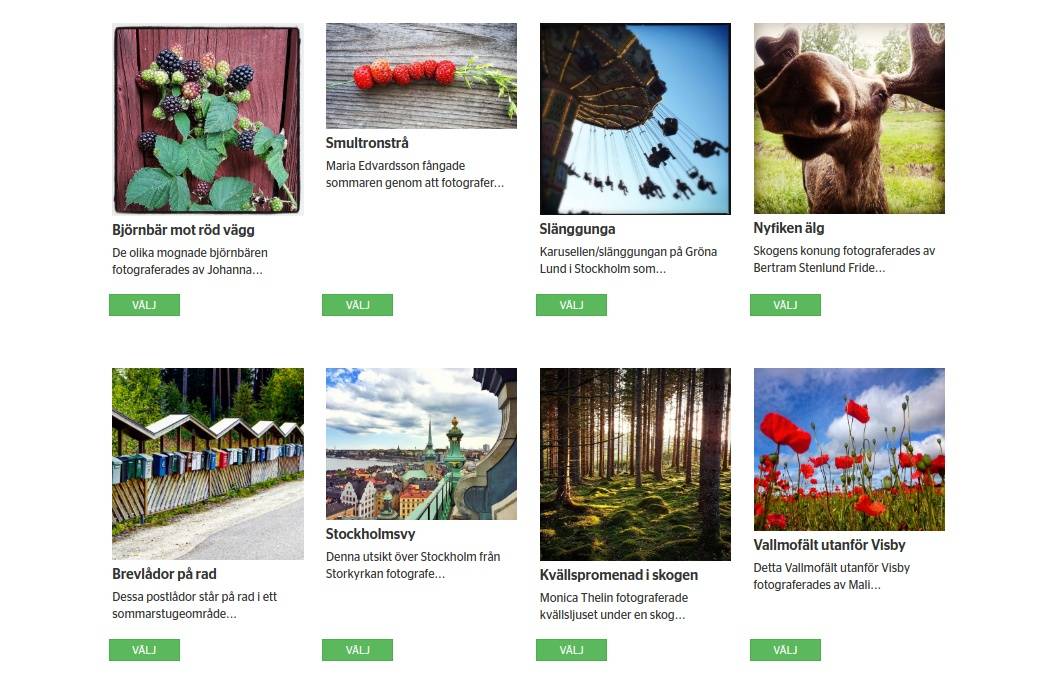Click VÄLJ under Stockholmsvy
This screenshot has width=1044, height=681.
pyautogui.click(x=358, y=650)
